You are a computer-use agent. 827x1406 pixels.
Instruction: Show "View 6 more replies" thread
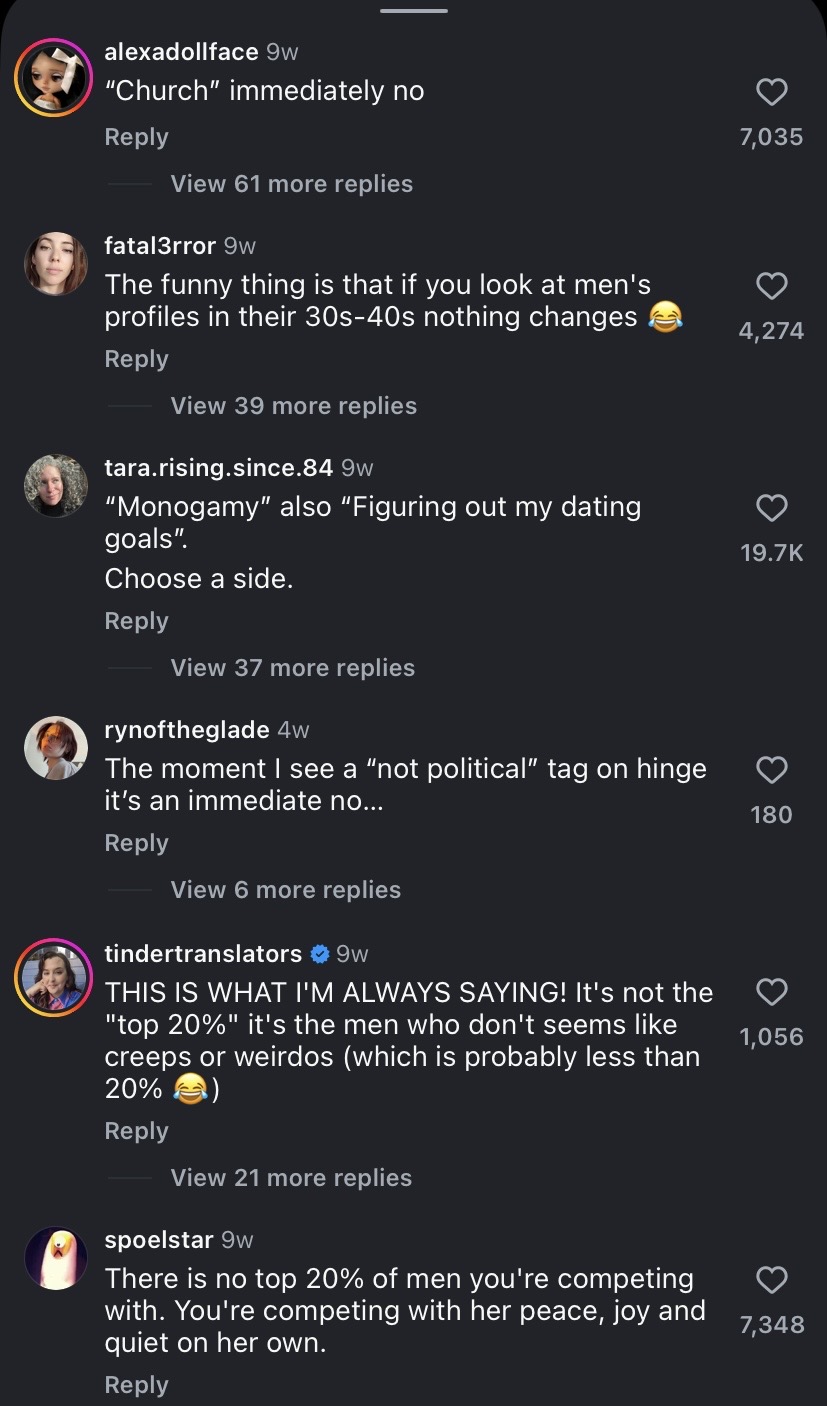pyautogui.click(x=285, y=890)
